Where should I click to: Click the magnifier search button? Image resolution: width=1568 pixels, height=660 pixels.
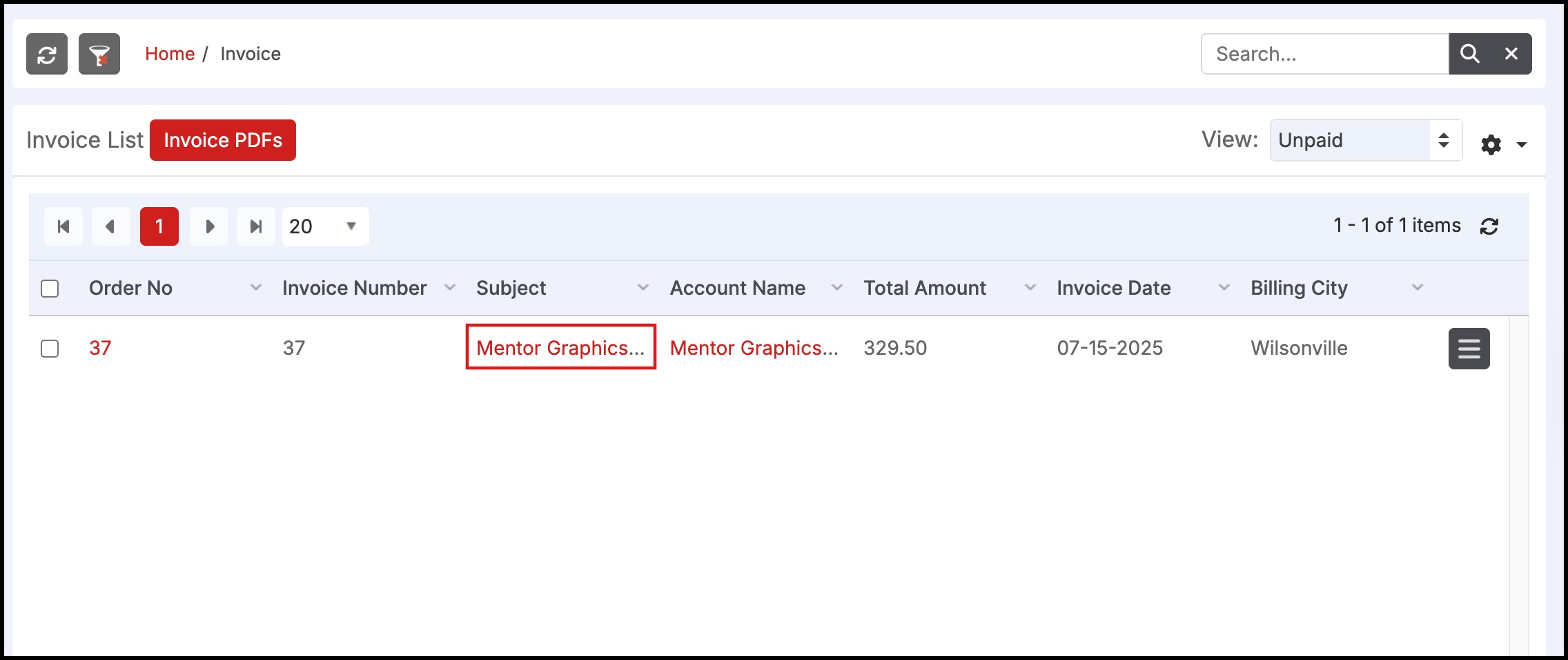click(1469, 54)
